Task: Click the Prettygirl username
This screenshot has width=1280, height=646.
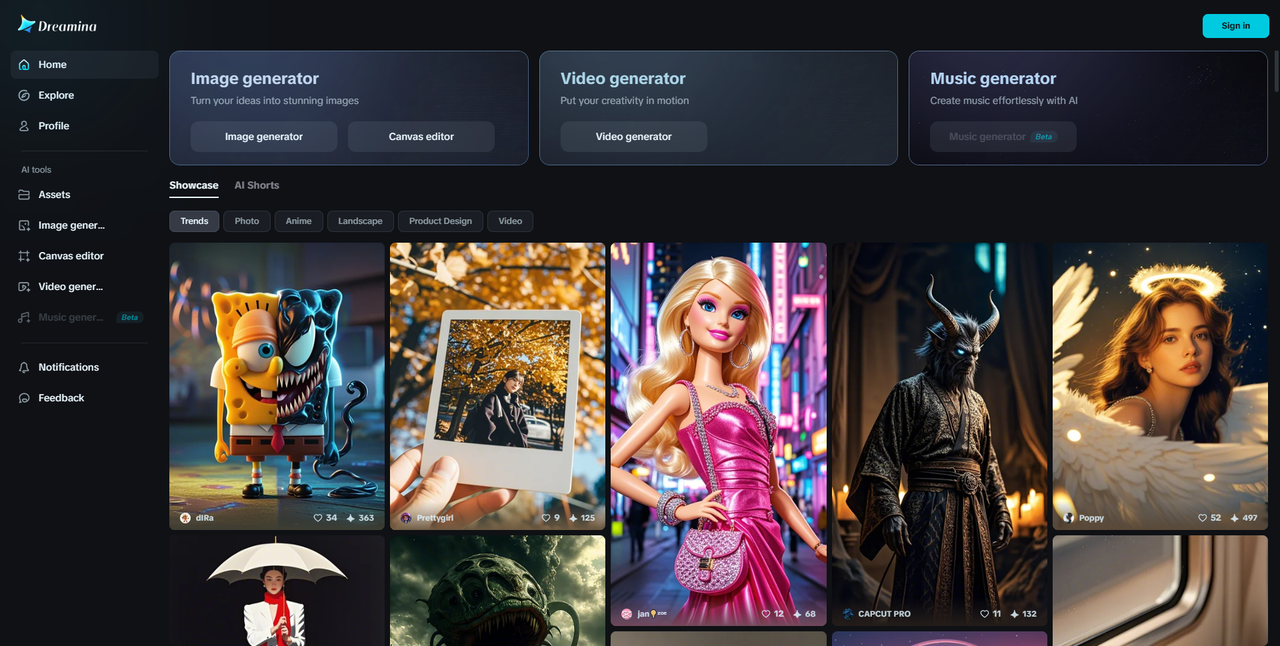Action: click(436, 518)
